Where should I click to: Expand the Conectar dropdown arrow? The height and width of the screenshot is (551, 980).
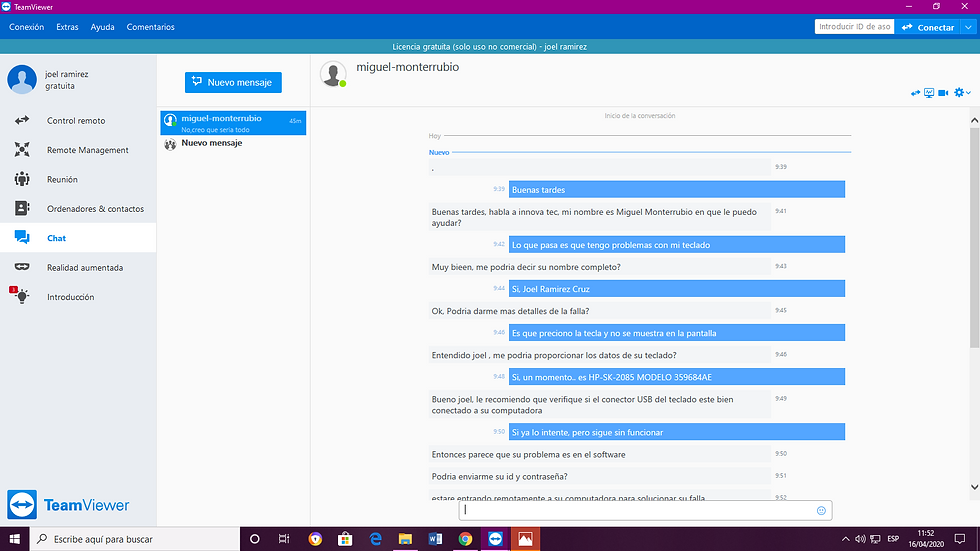tap(968, 27)
